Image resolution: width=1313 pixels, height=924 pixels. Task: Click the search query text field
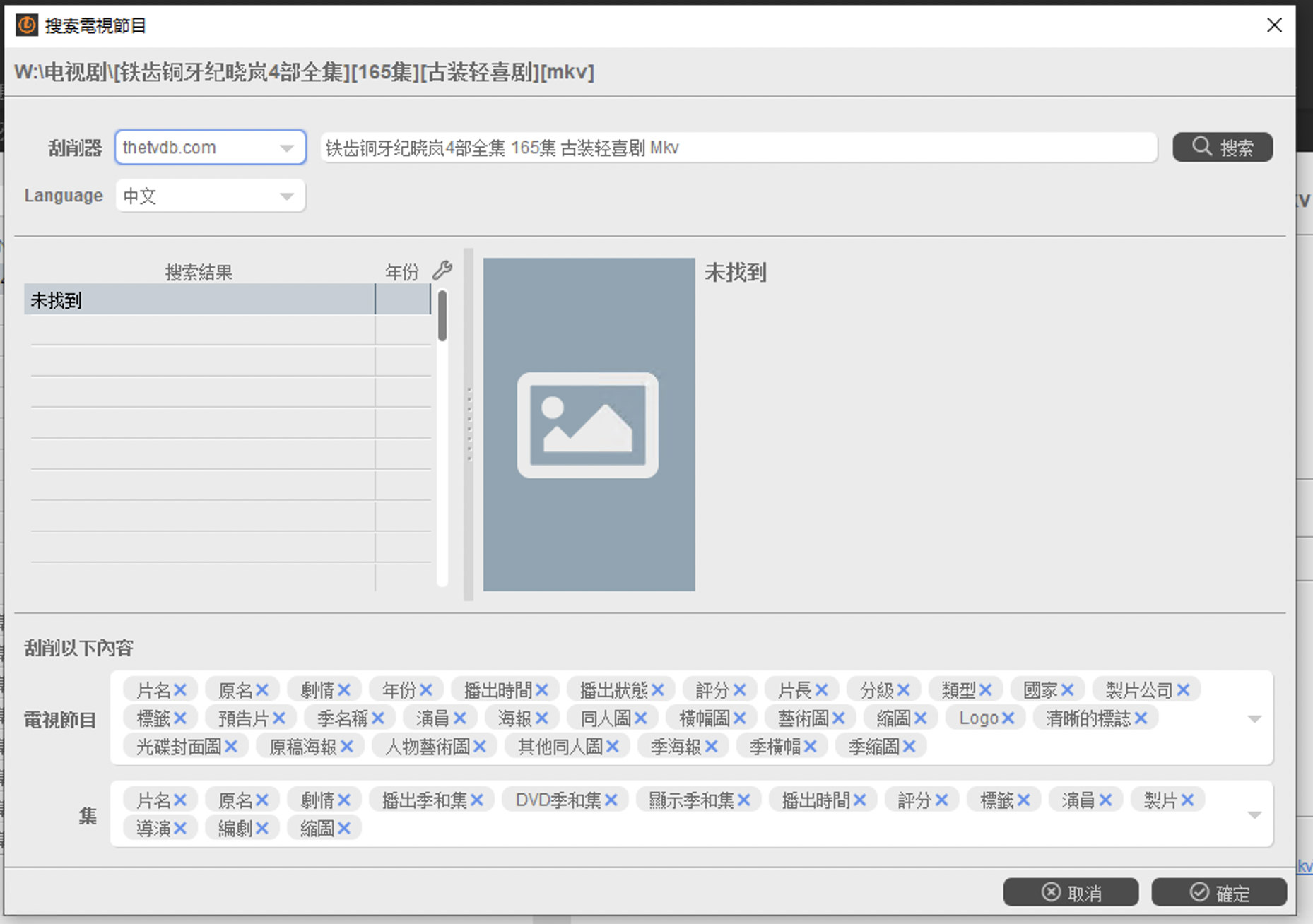click(738, 148)
